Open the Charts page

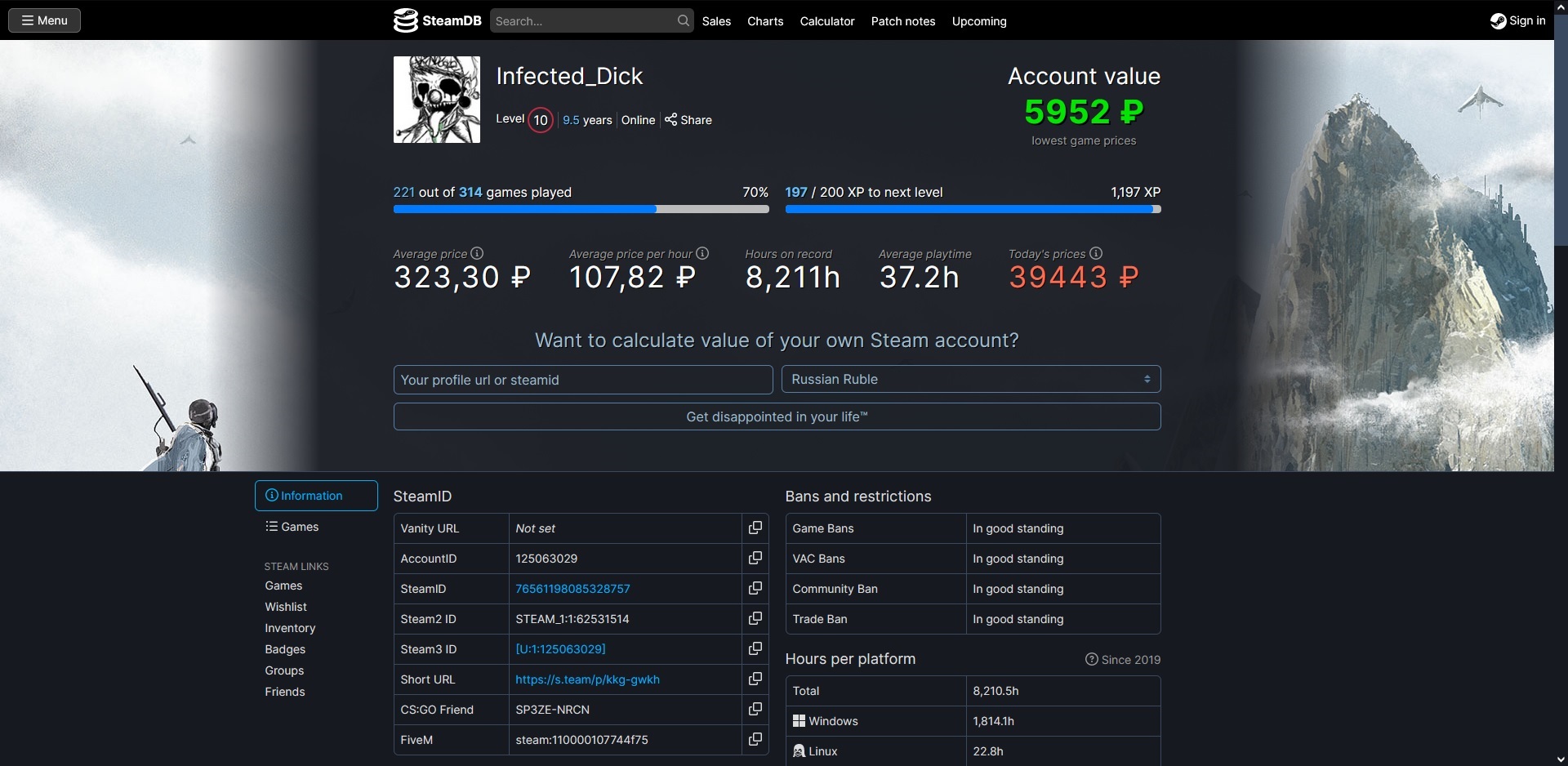point(765,21)
